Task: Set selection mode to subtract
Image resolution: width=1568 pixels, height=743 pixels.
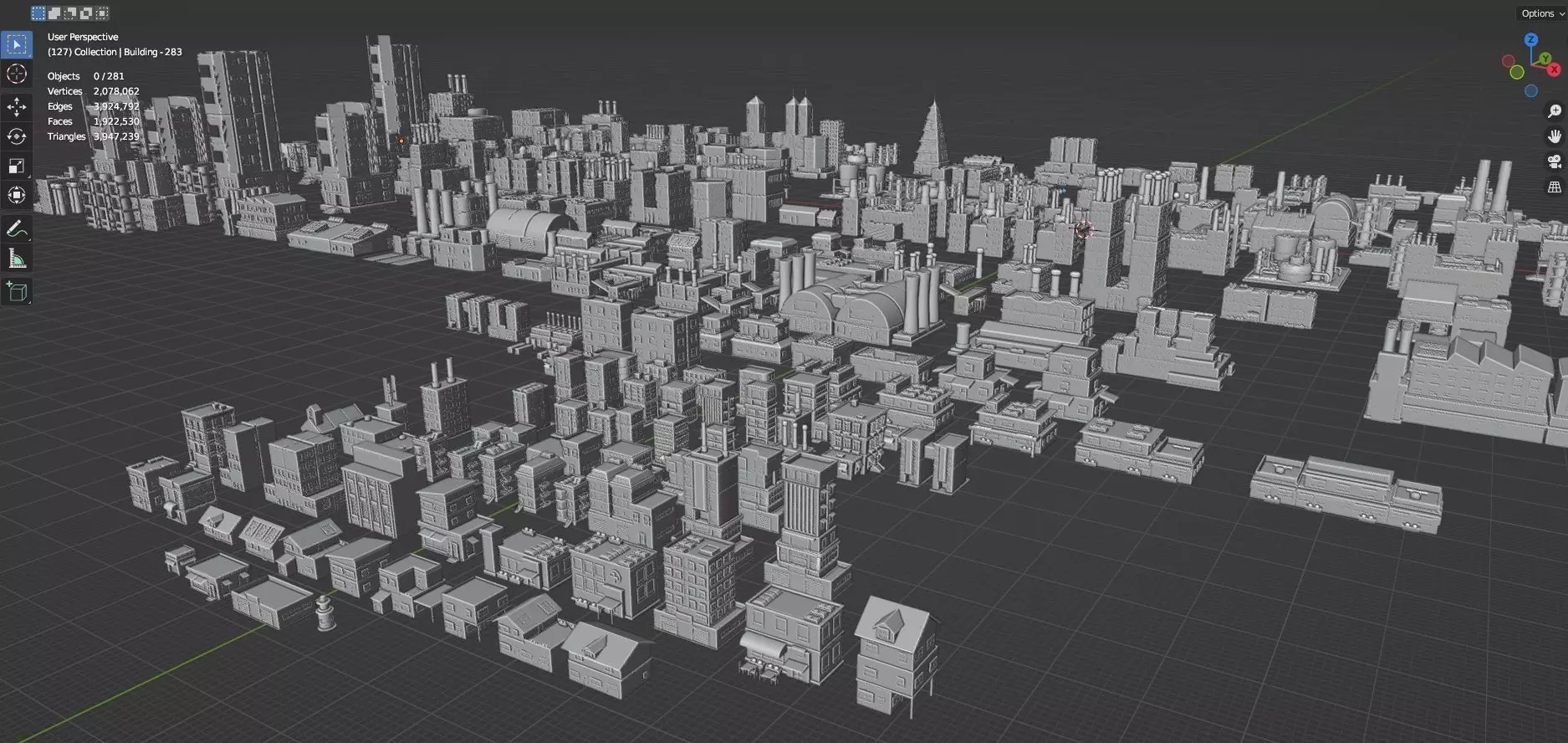Action: pyautogui.click(x=70, y=13)
